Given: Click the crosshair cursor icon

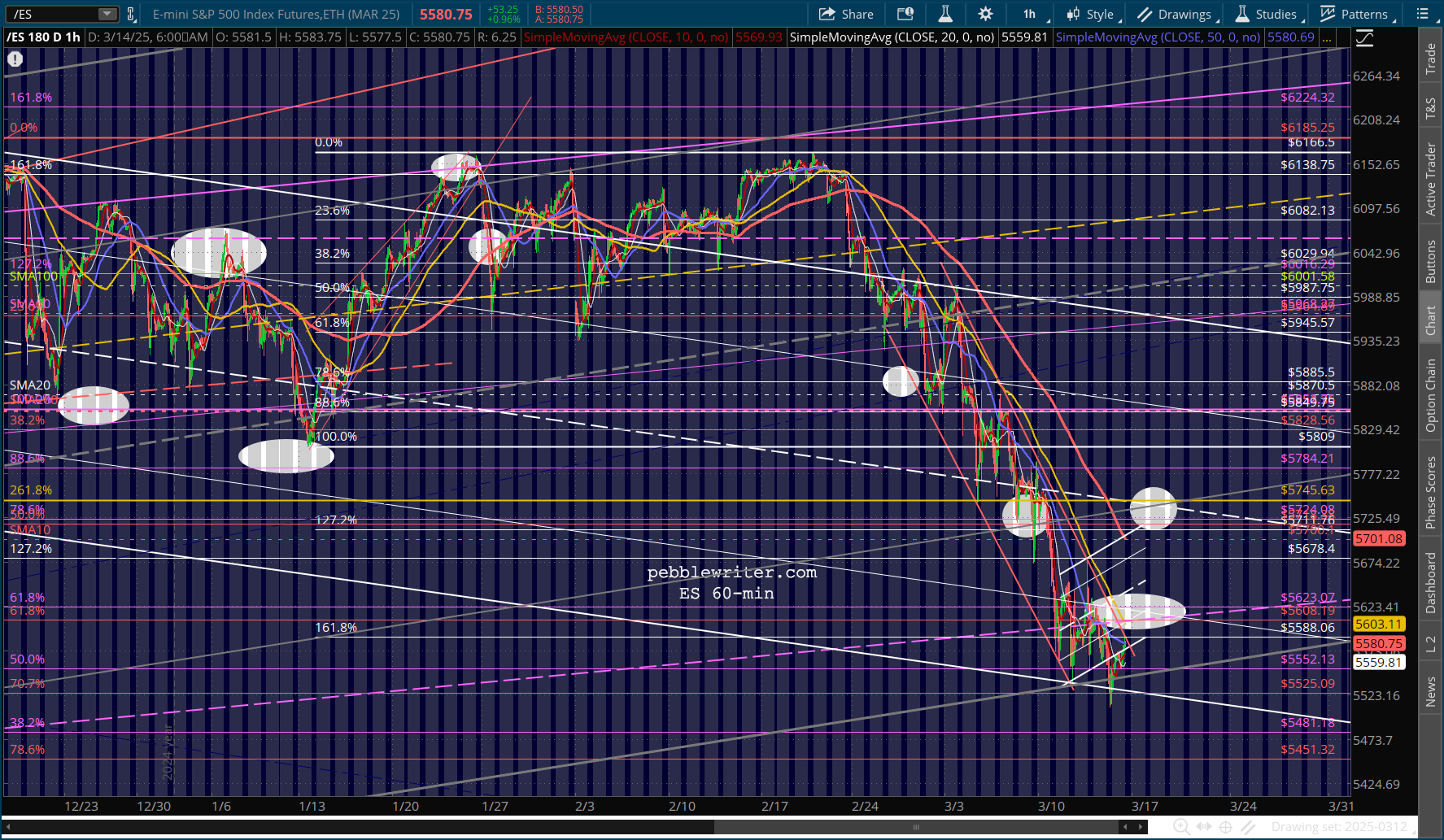Looking at the screenshot, I should tap(1225, 827).
